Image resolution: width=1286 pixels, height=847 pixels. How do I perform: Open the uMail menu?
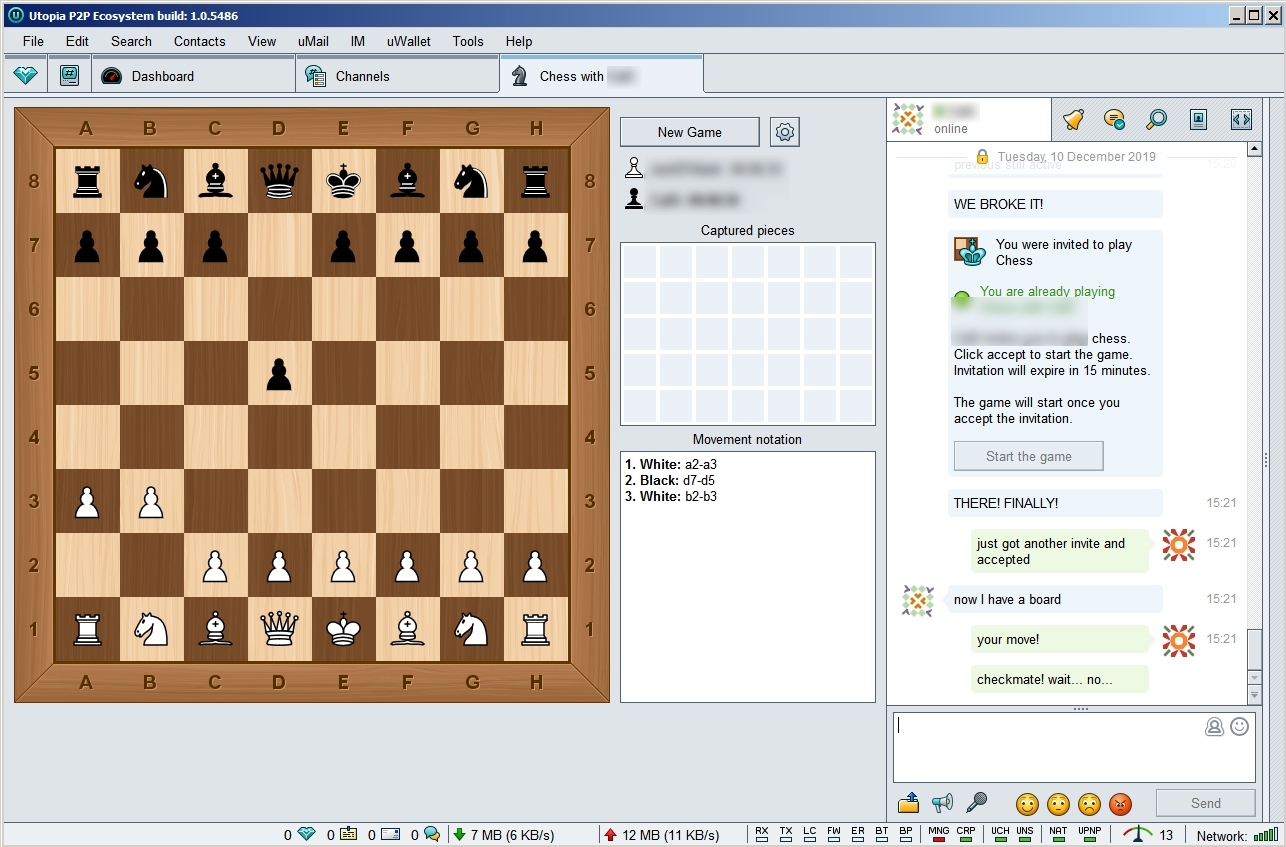[313, 41]
